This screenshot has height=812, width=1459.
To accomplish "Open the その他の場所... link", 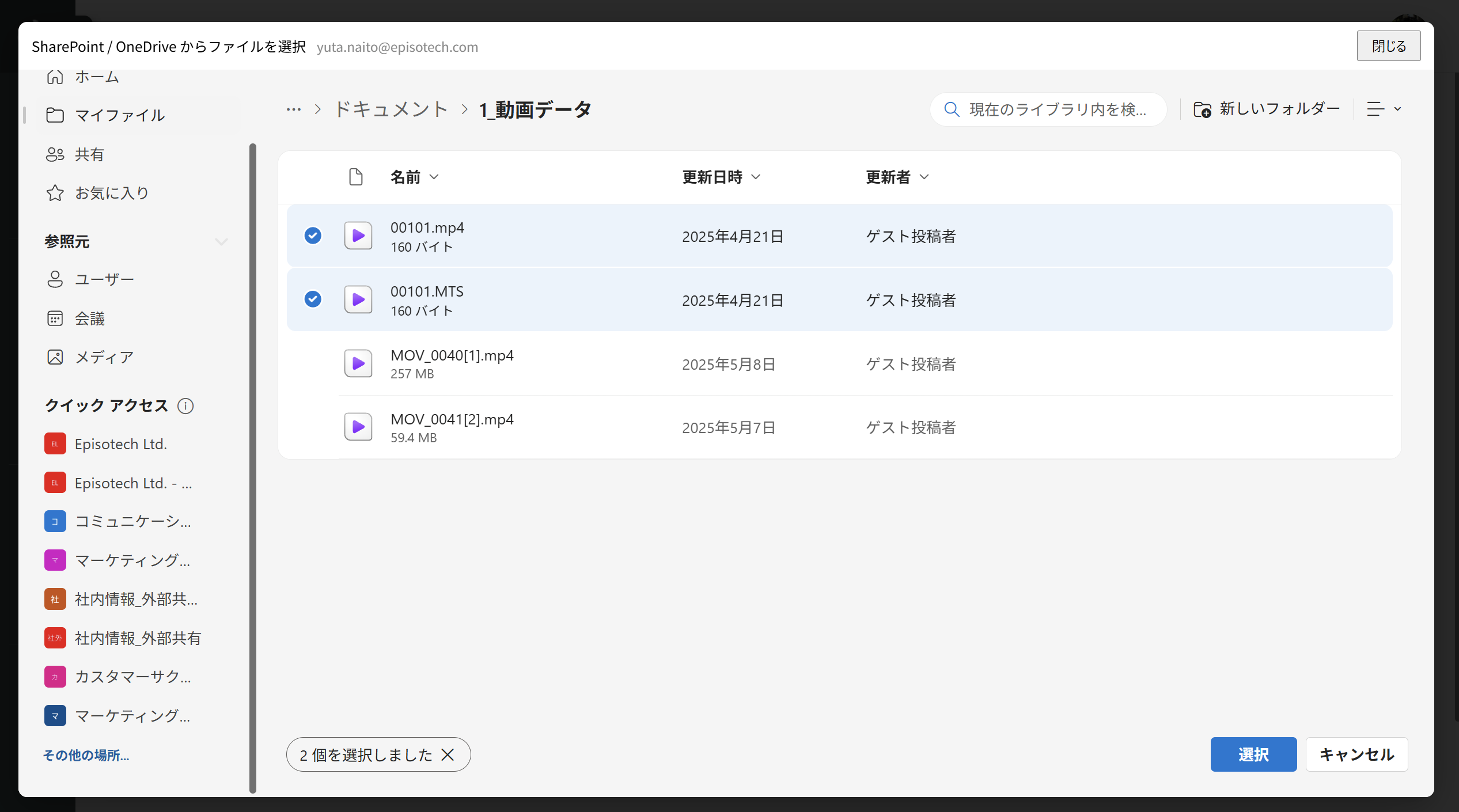I will (86, 755).
